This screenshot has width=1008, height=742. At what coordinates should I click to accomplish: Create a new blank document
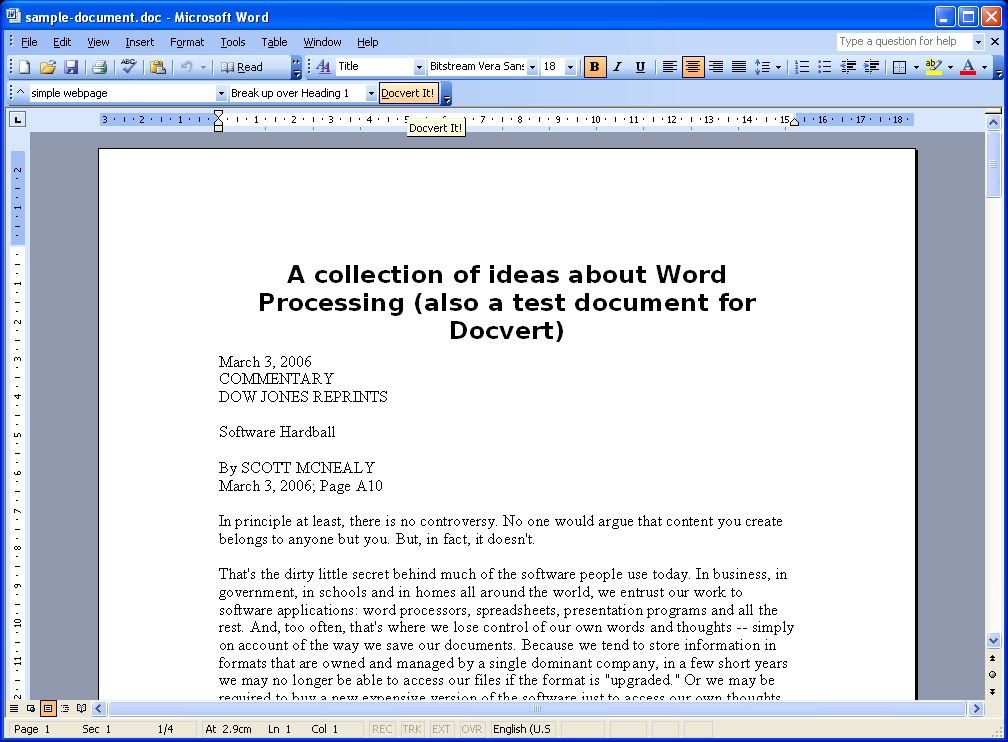[x=24, y=67]
